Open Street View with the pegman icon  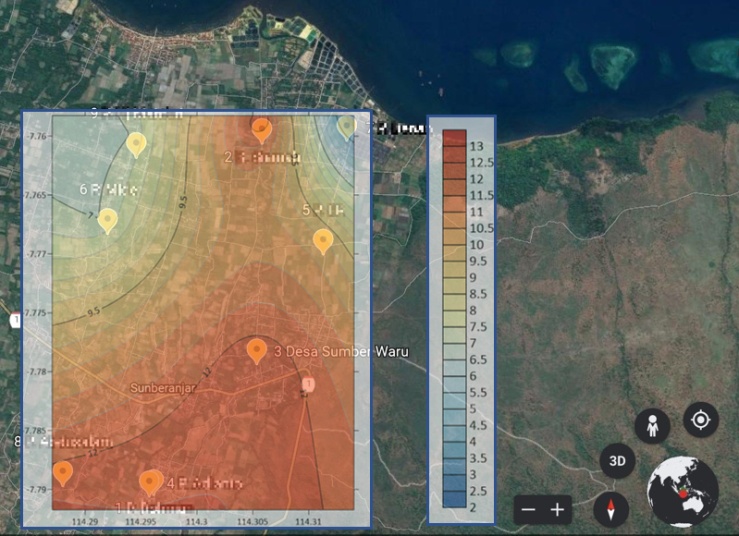pos(652,426)
